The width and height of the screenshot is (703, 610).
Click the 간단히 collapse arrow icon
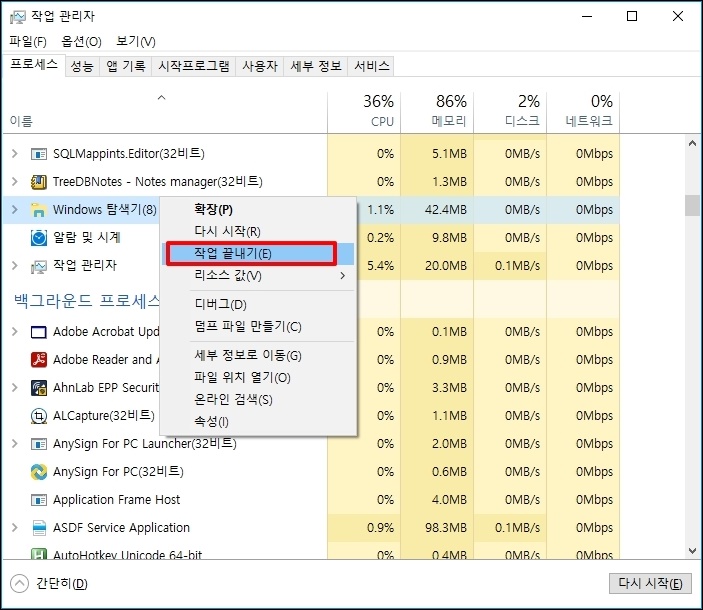pyautogui.click(x=19, y=584)
